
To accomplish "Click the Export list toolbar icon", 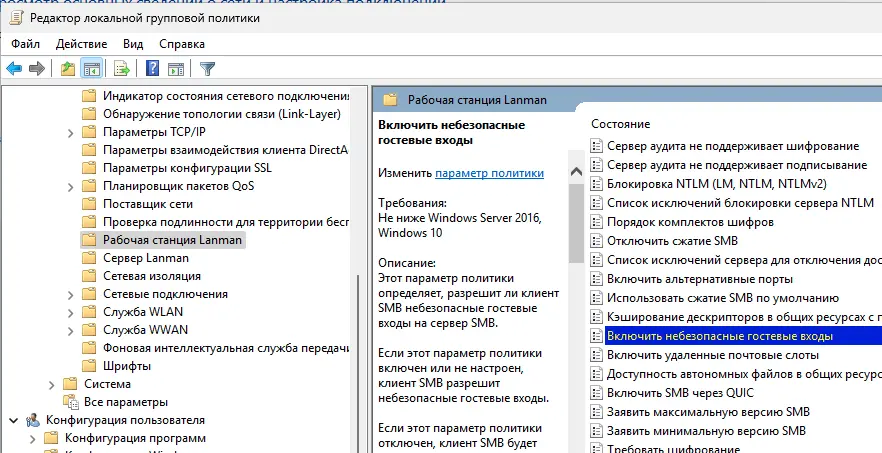I will (x=122, y=69).
